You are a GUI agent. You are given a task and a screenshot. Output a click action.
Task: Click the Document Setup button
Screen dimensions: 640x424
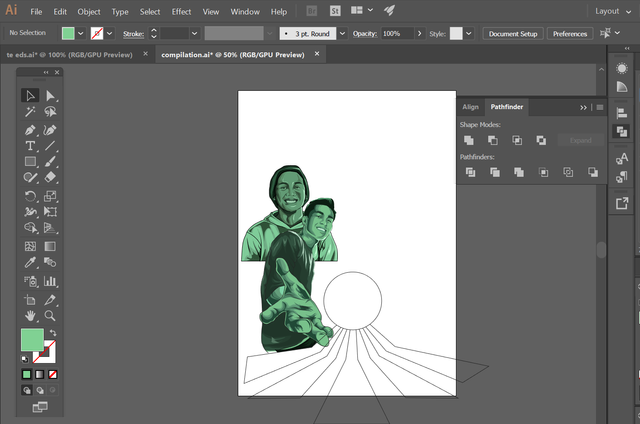click(x=513, y=33)
